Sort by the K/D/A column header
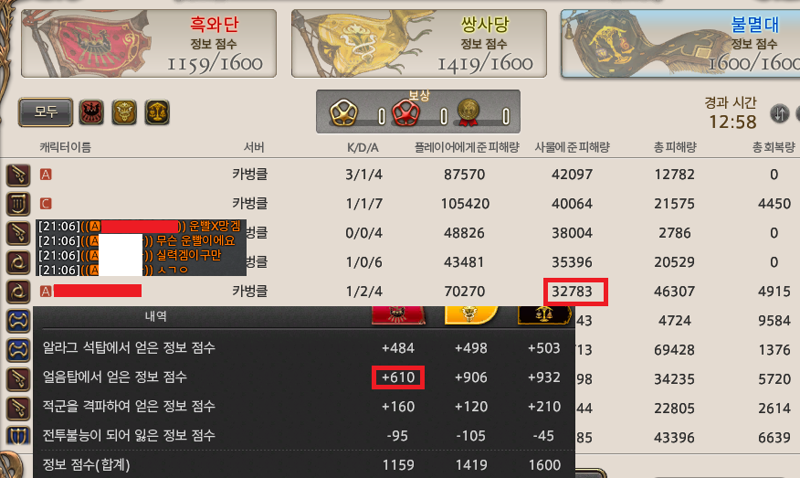The height and width of the screenshot is (478, 800). pos(363,148)
